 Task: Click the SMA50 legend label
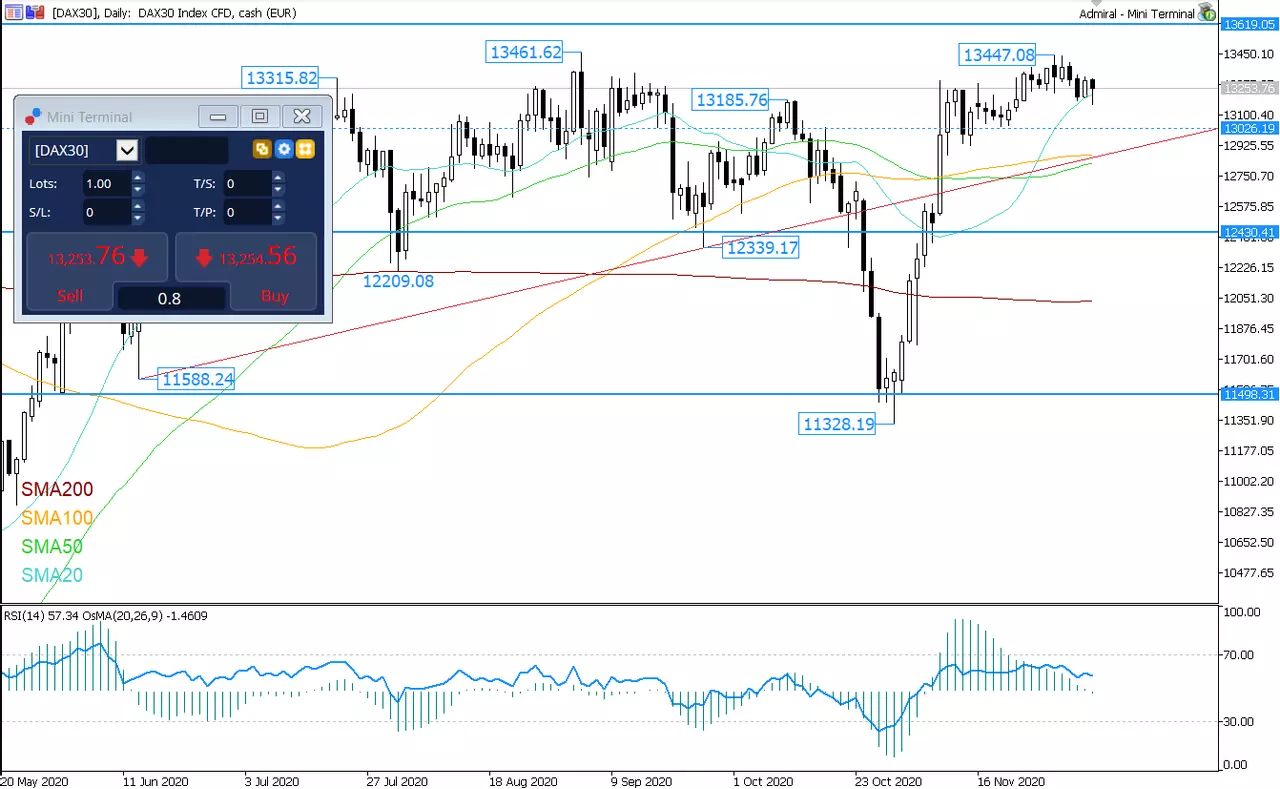pos(52,547)
